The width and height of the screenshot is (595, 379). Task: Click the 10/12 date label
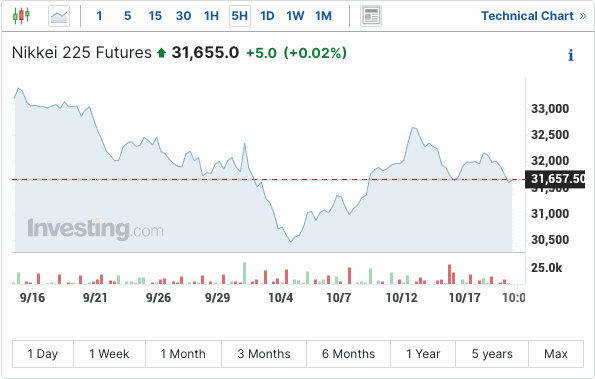401,298
